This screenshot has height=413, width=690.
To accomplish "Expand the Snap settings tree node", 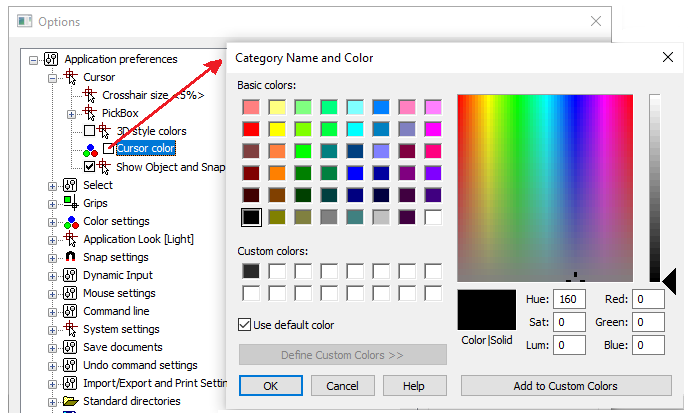I will pyautogui.click(x=52, y=259).
